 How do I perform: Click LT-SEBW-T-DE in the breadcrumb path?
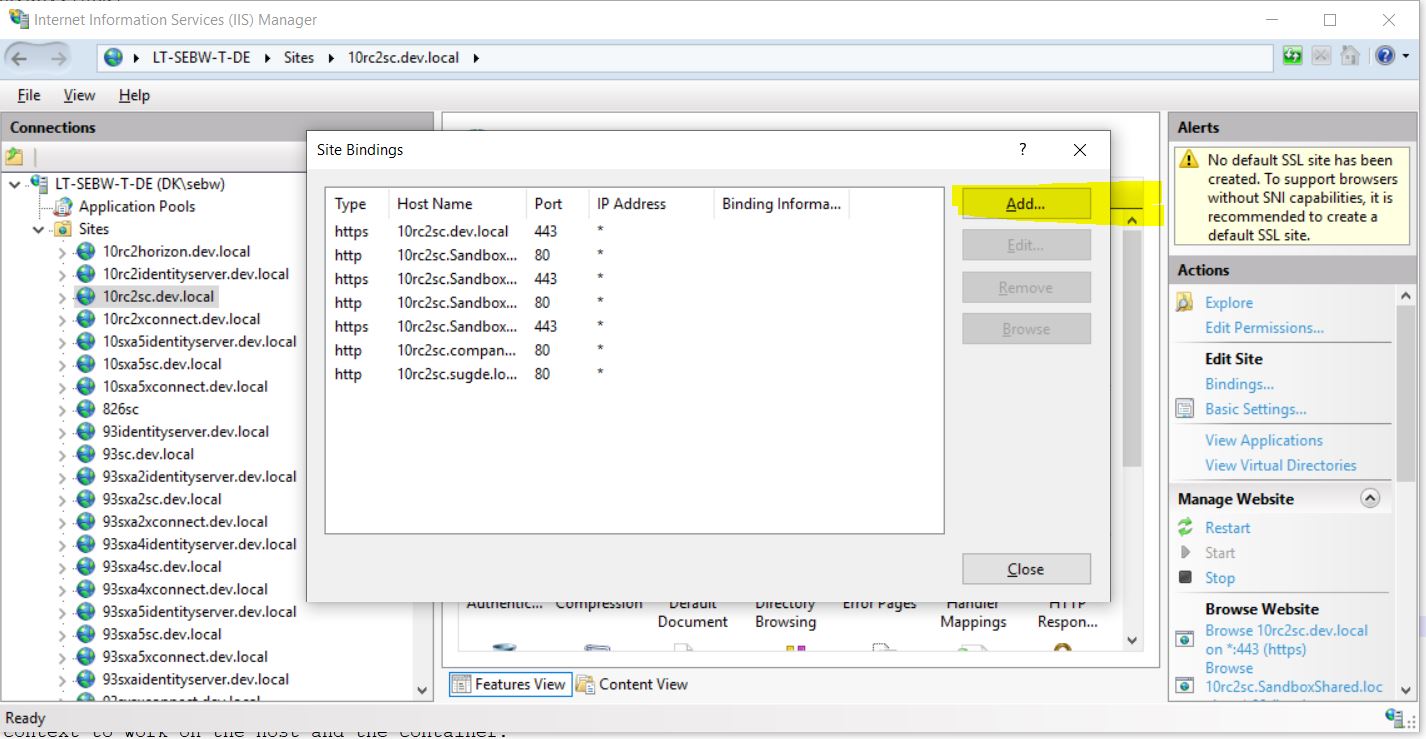201,58
